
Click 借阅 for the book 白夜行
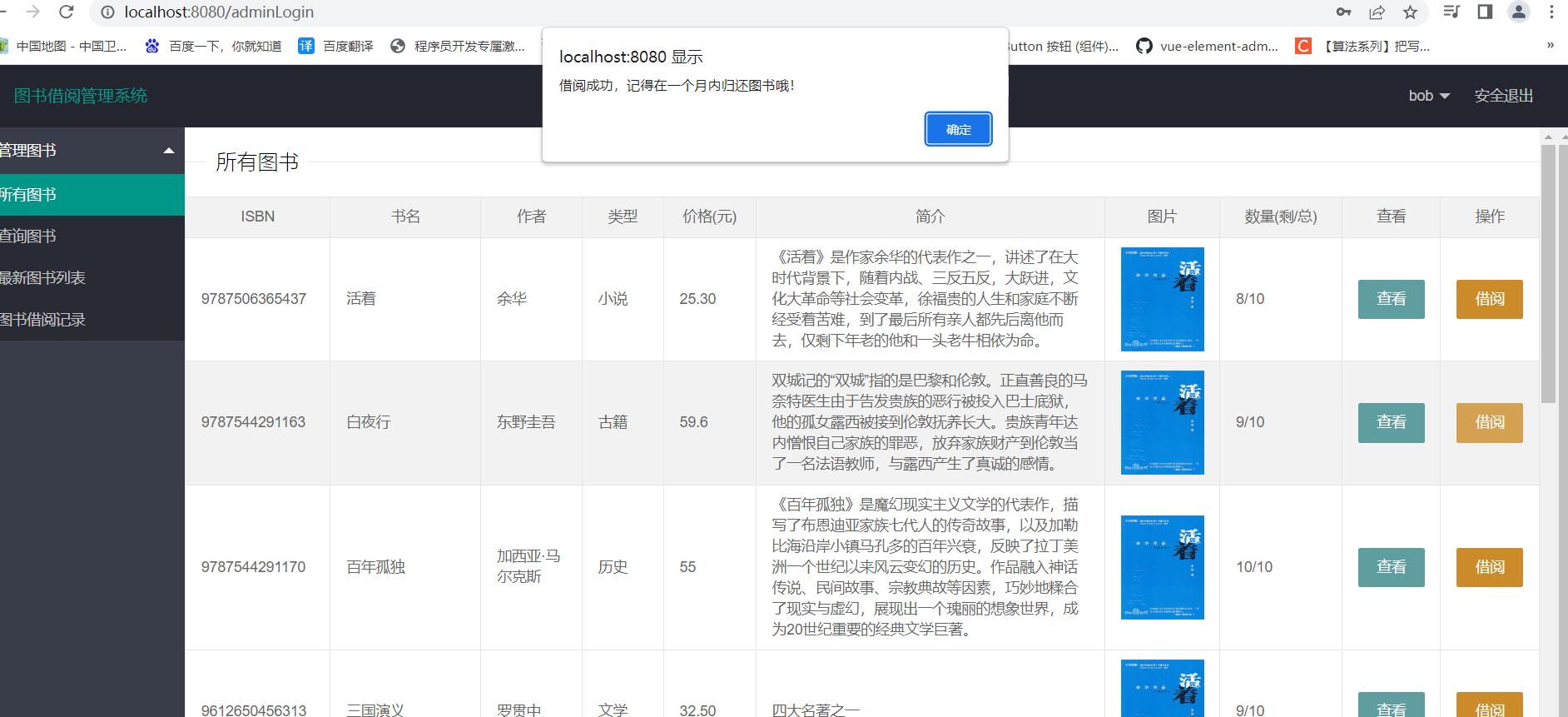point(1489,422)
